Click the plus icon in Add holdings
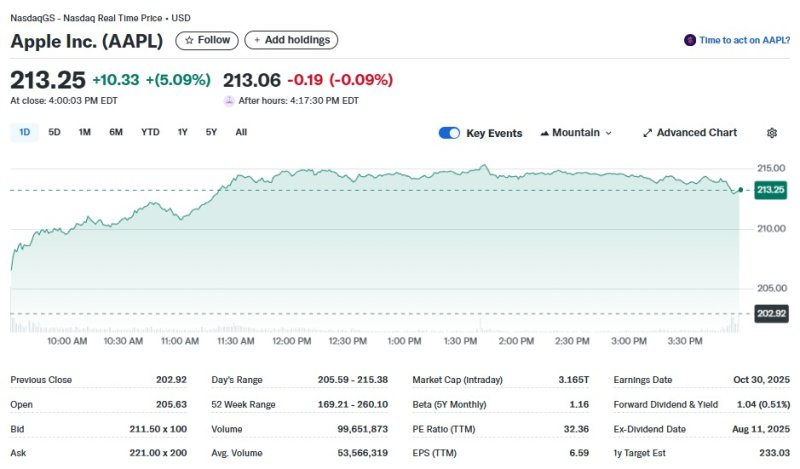 tap(257, 40)
